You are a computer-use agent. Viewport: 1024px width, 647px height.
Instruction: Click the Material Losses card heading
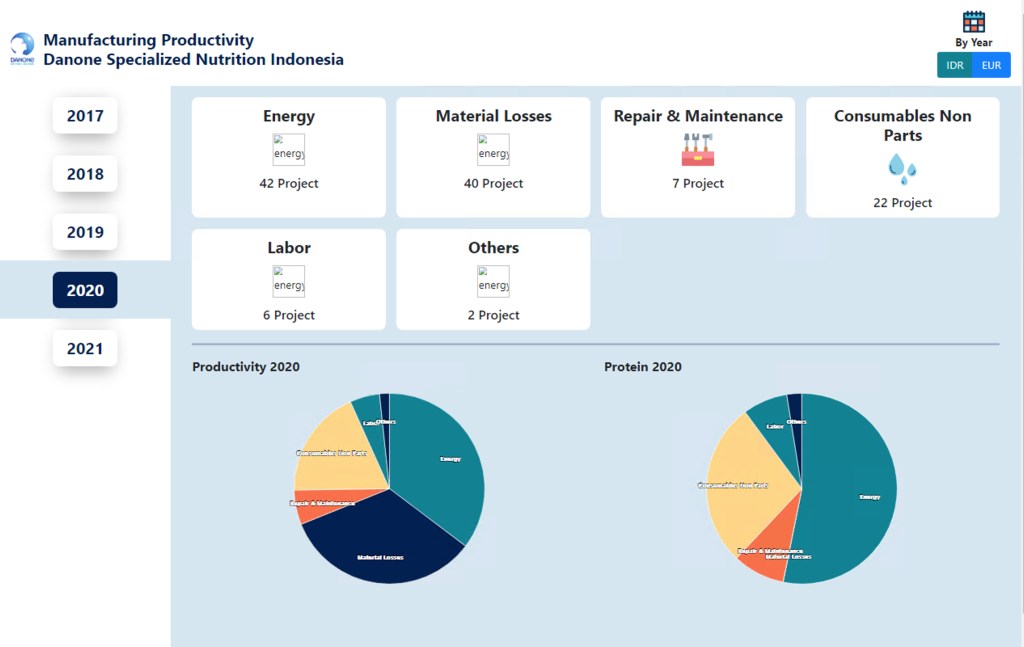(494, 116)
